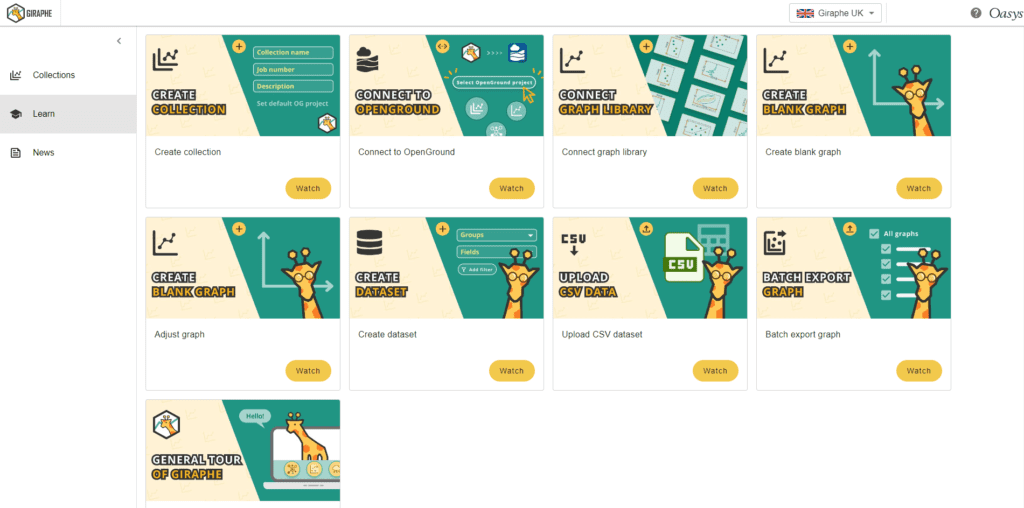
Task: Tick the All graphs checkbox in thumbnail
Action: click(874, 234)
